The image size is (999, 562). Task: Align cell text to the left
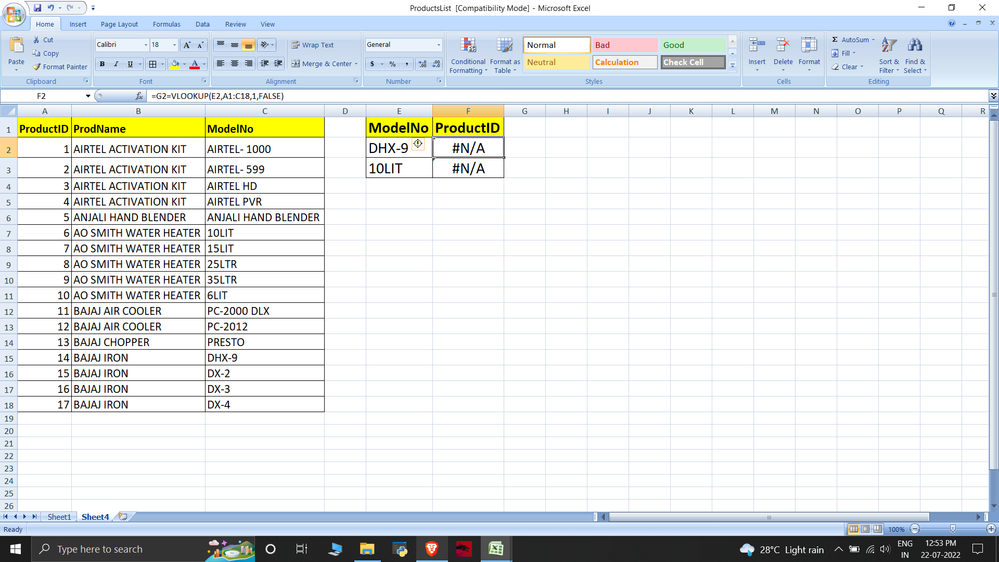pyautogui.click(x=220, y=64)
